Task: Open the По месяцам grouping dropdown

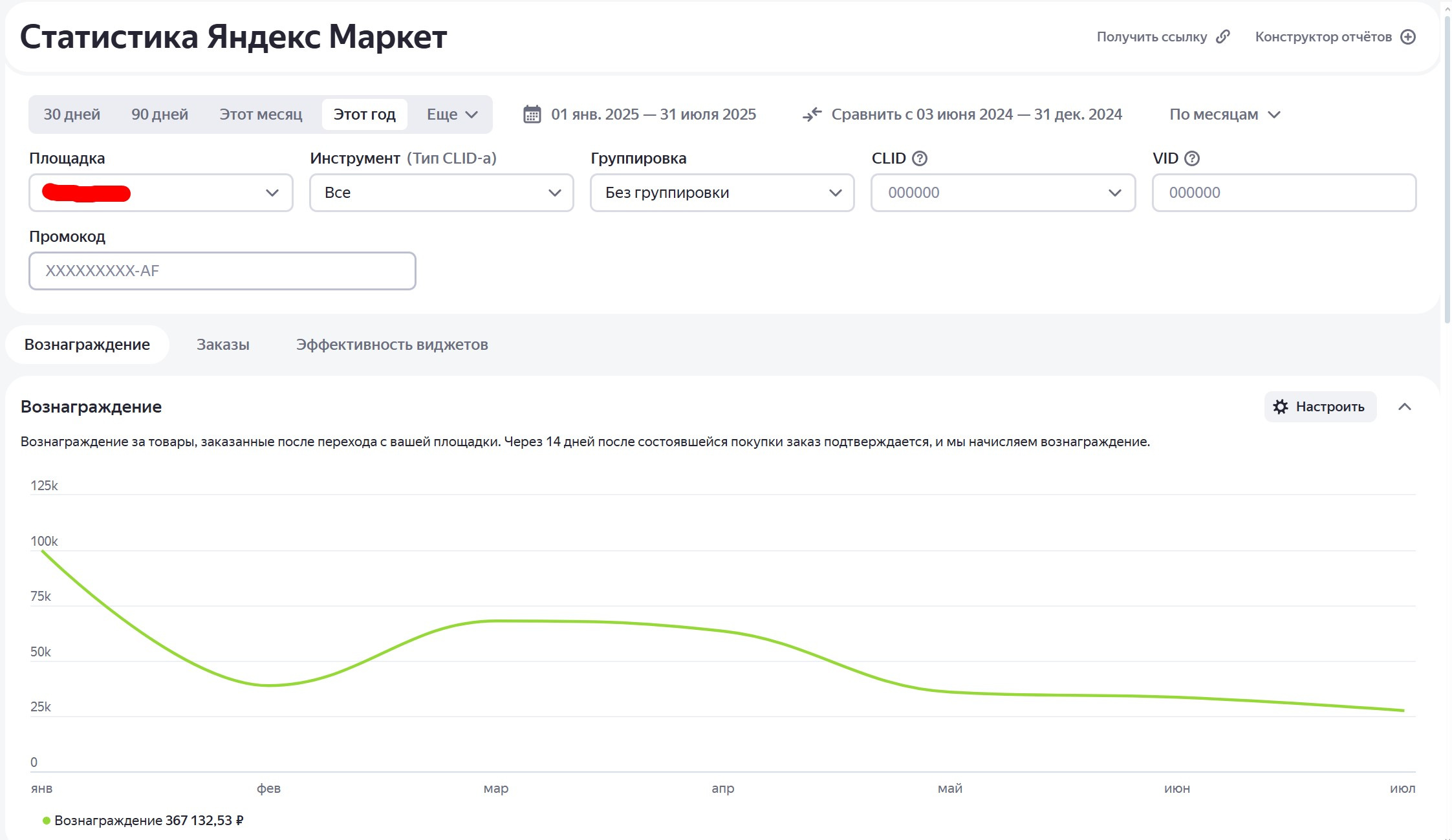Action: [x=1224, y=114]
